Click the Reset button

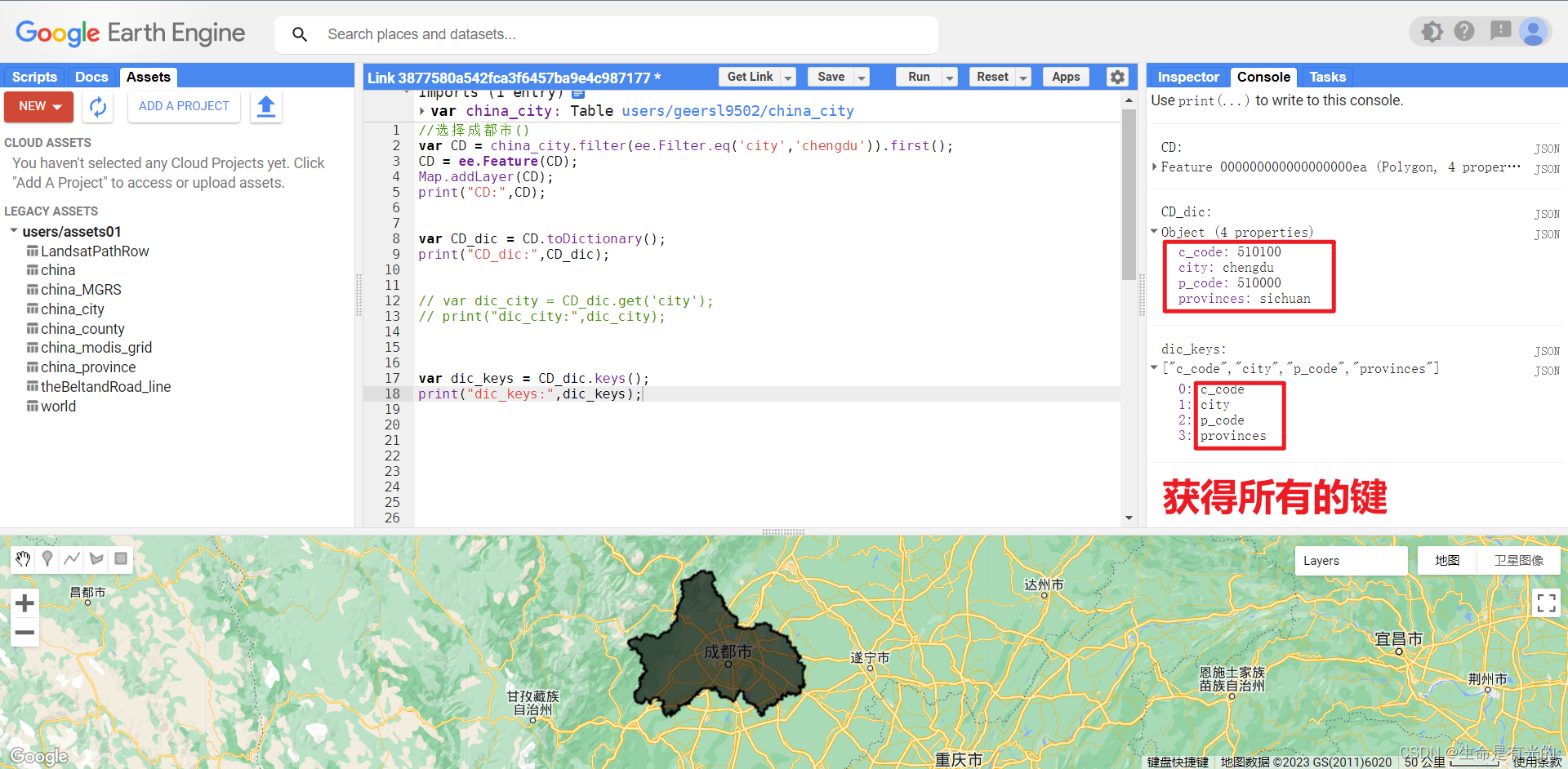(x=992, y=77)
